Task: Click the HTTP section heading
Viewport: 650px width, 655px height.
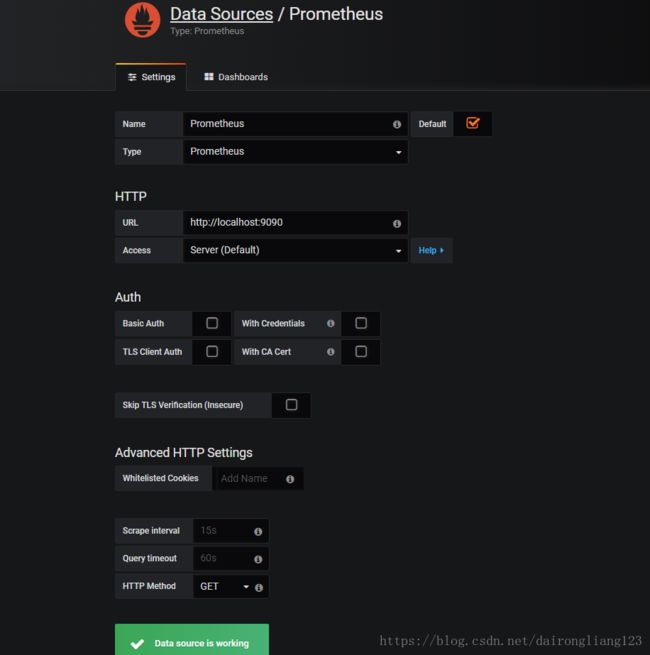Action: (131, 196)
